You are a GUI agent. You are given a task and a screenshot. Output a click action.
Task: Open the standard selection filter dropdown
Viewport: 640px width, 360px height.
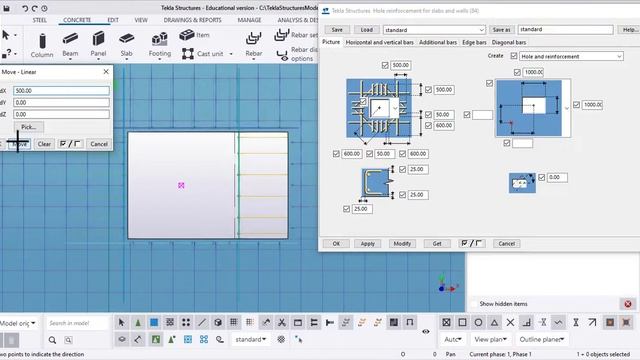tap(250, 339)
